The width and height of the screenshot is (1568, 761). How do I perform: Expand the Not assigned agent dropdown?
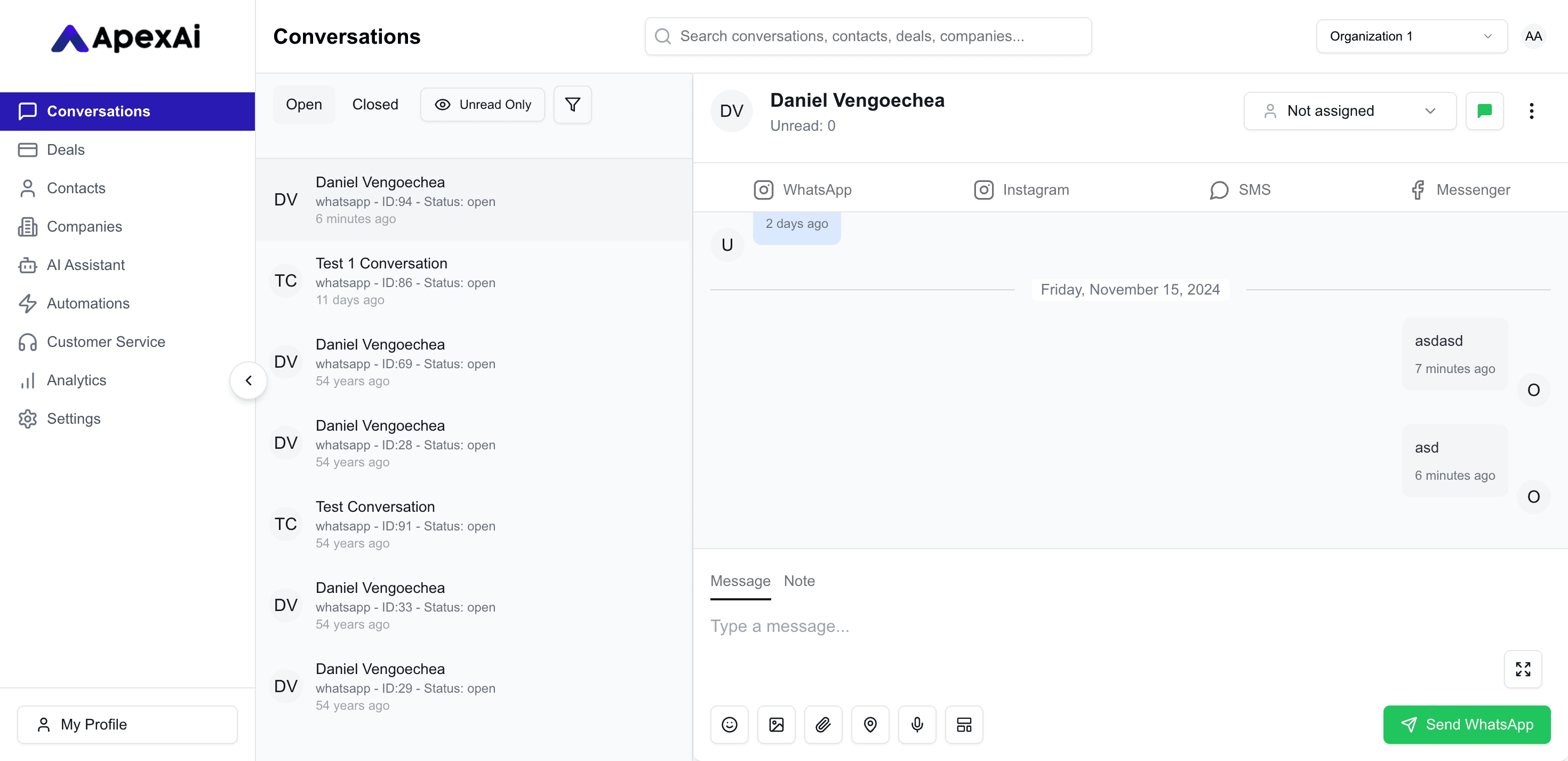1349,110
